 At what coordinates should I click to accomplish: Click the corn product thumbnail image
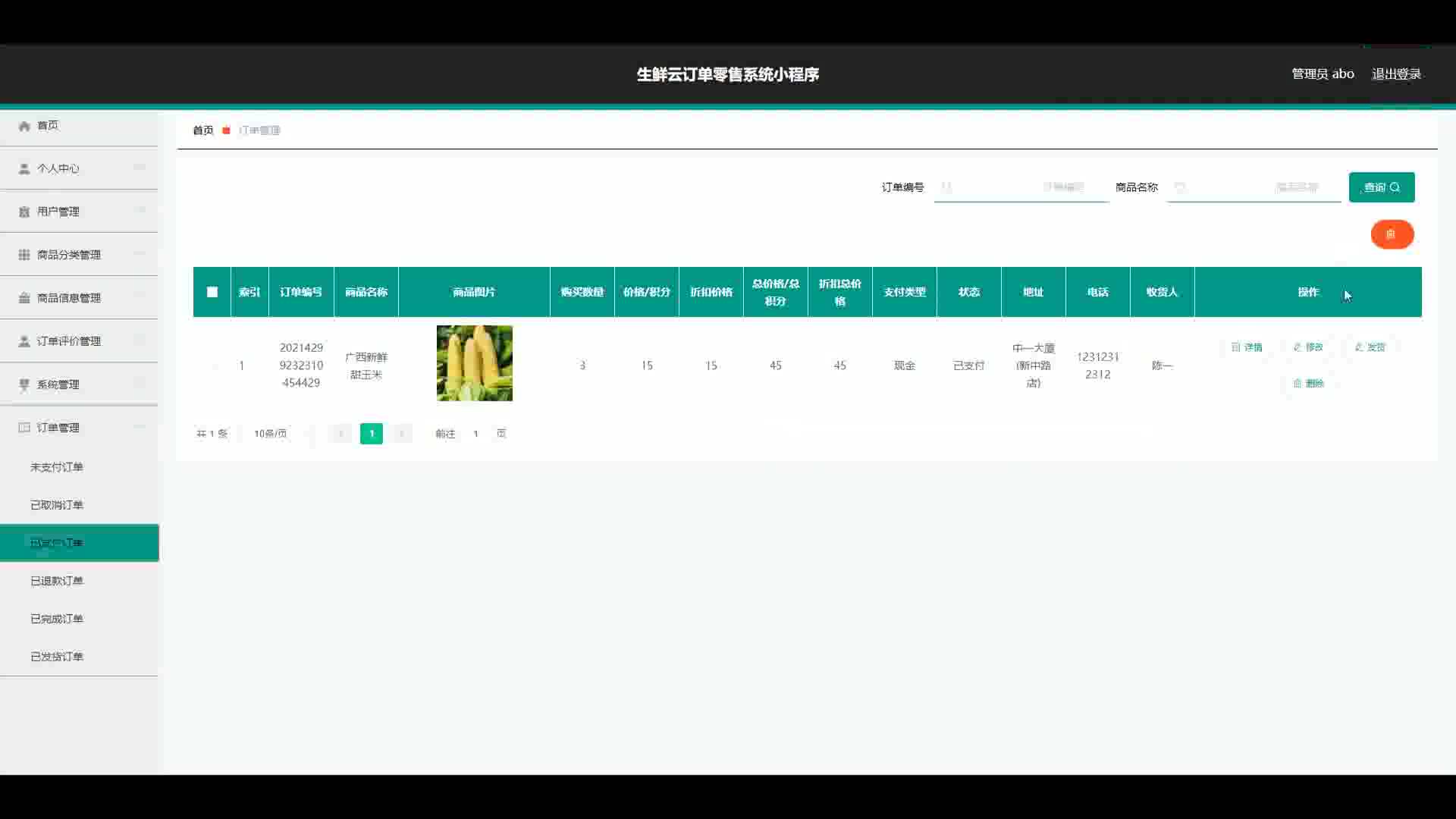474,363
